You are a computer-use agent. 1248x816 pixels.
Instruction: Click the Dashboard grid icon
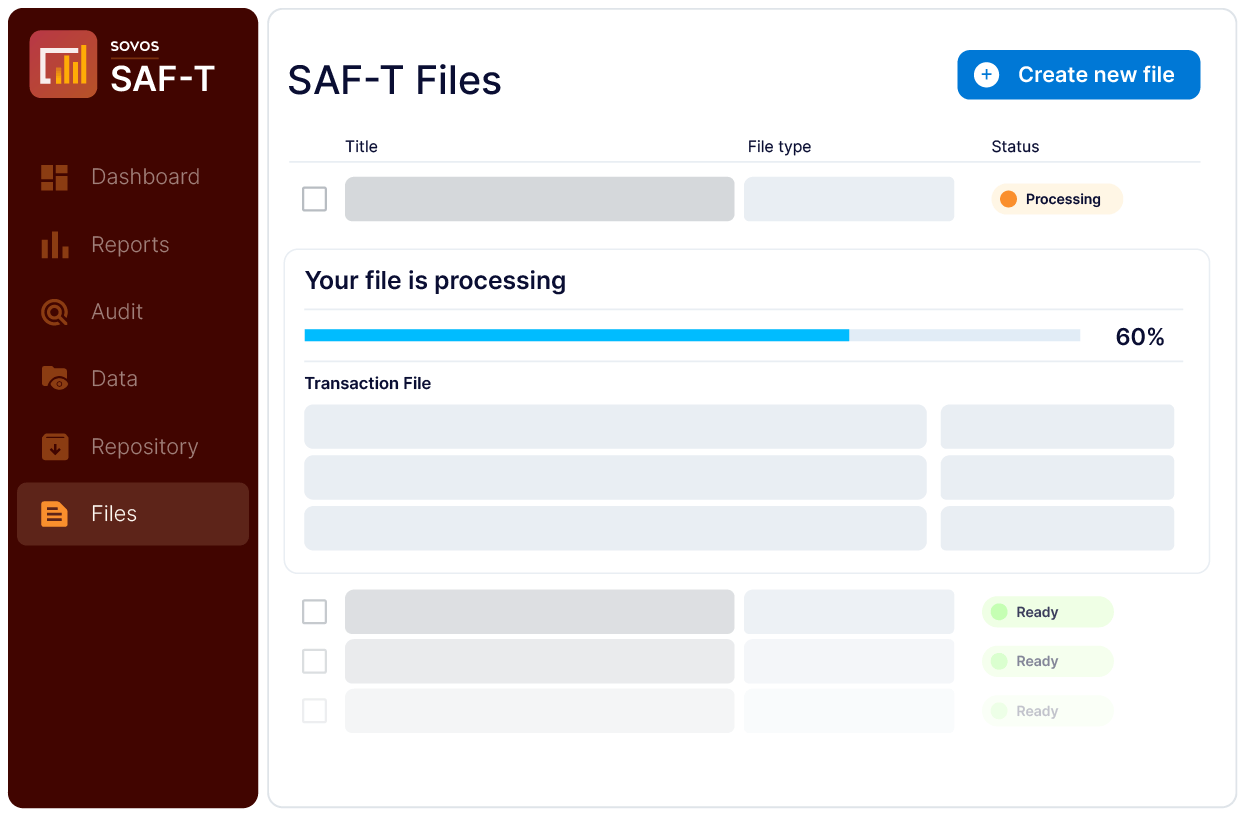click(x=54, y=178)
